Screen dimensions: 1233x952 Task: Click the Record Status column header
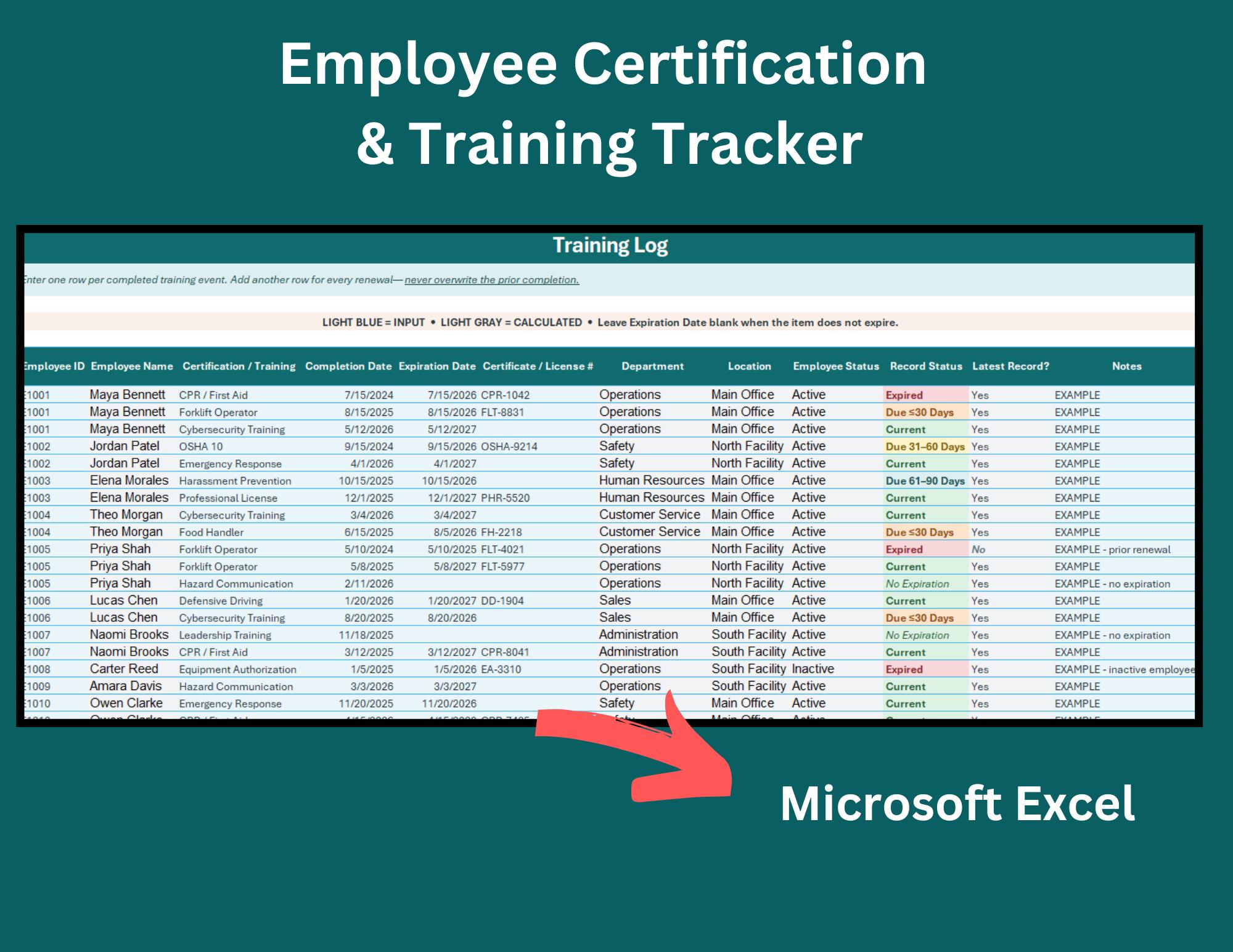[x=926, y=366]
